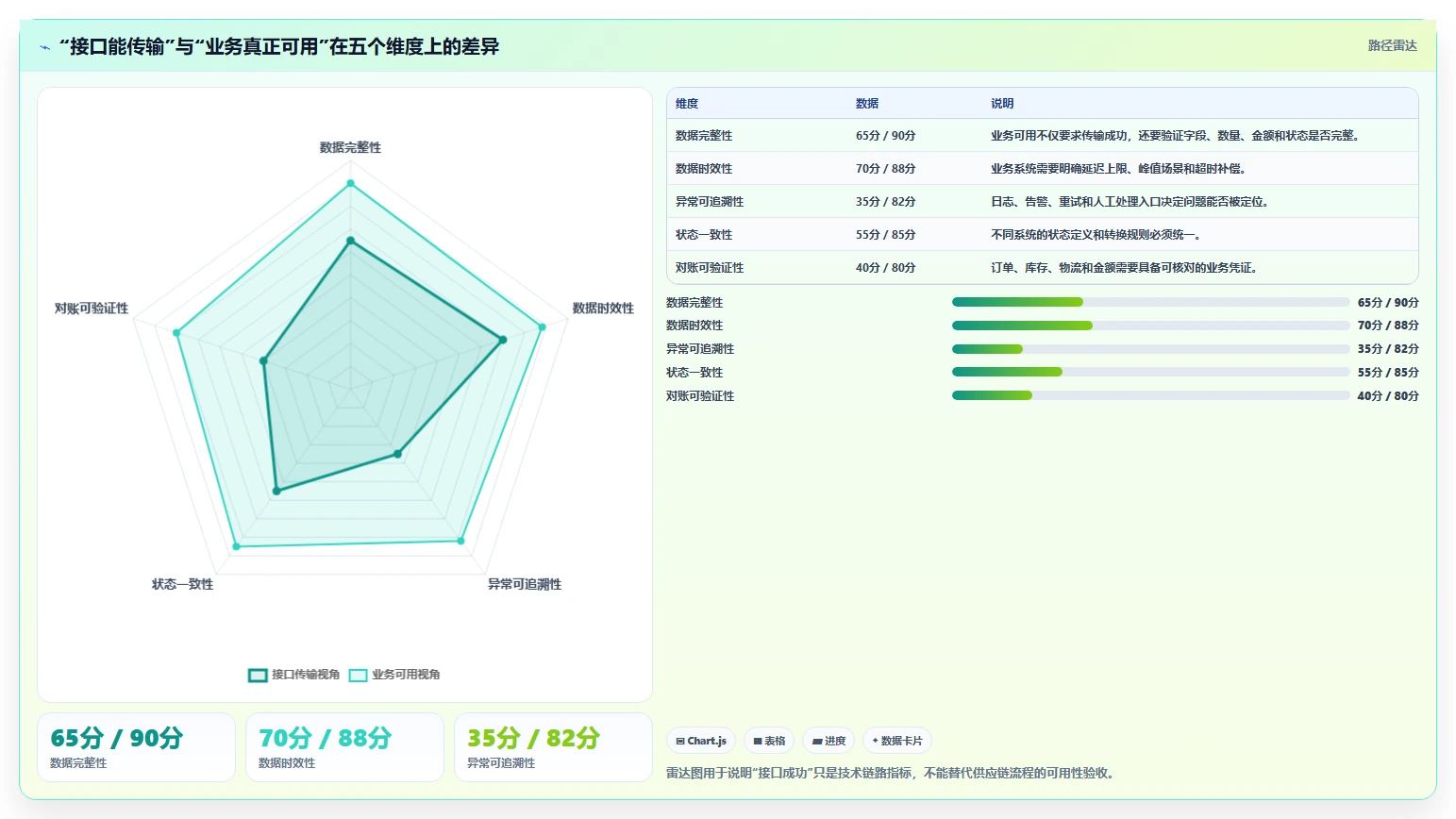Click the description starting 不同系统的状态定义

pos(1097,235)
